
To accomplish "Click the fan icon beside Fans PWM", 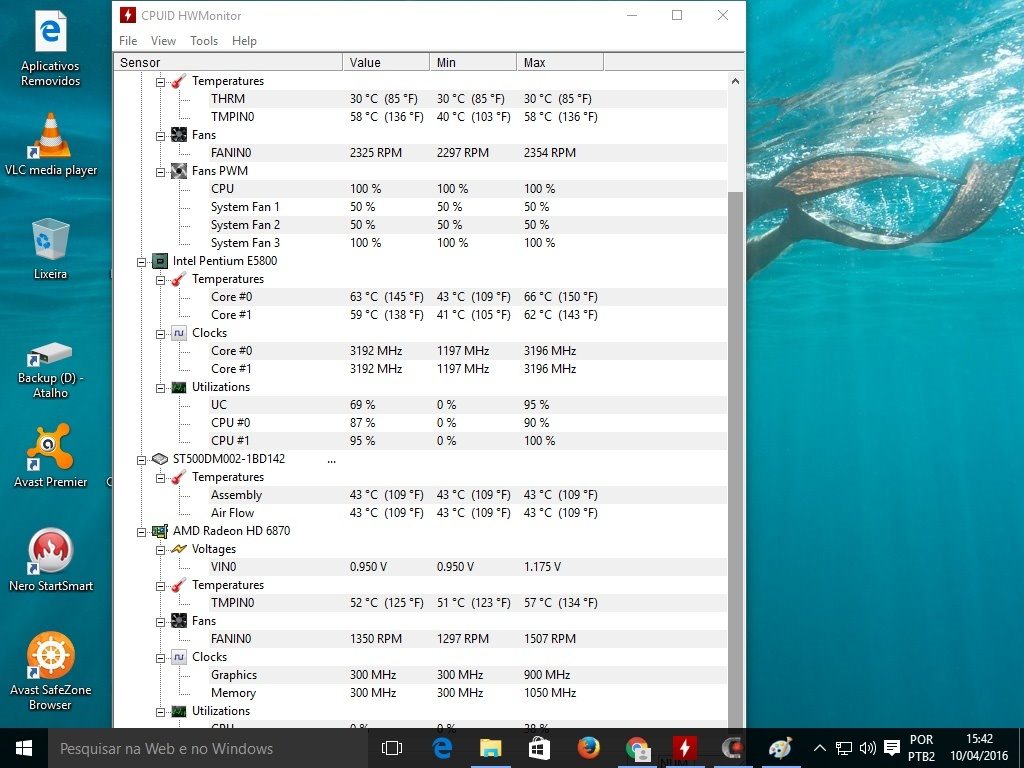I will tap(179, 171).
